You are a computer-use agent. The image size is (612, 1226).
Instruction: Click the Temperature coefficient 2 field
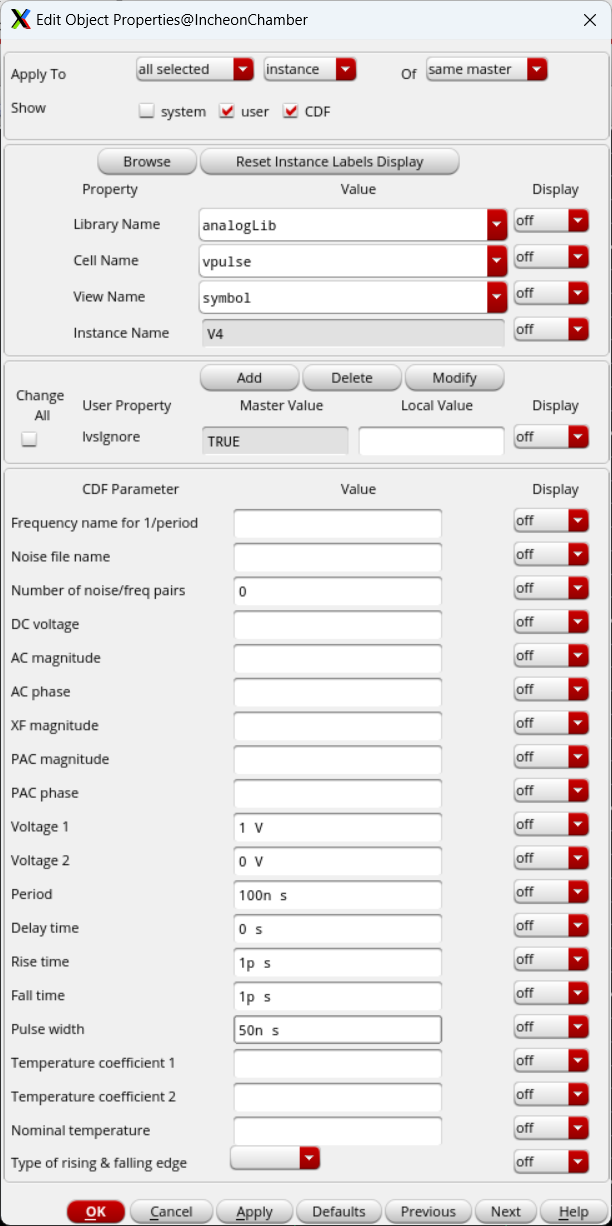(x=338, y=1098)
